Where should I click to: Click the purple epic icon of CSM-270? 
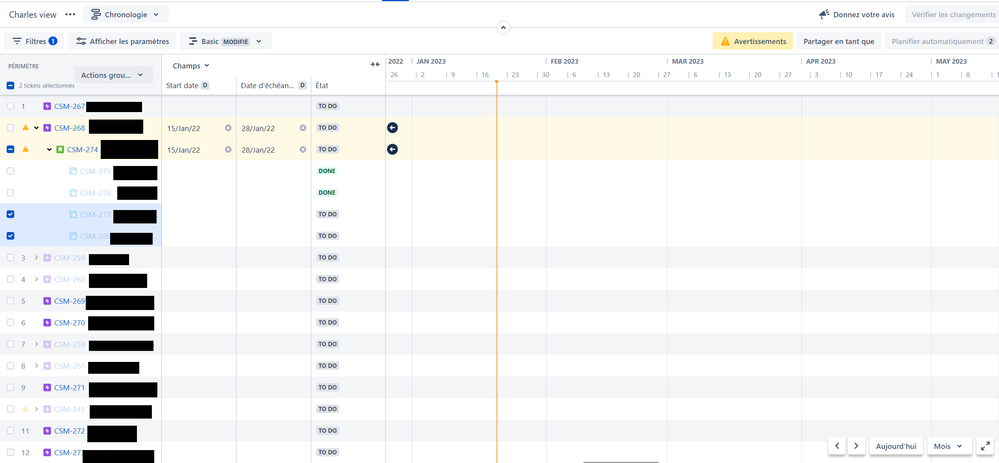(47, 323)
